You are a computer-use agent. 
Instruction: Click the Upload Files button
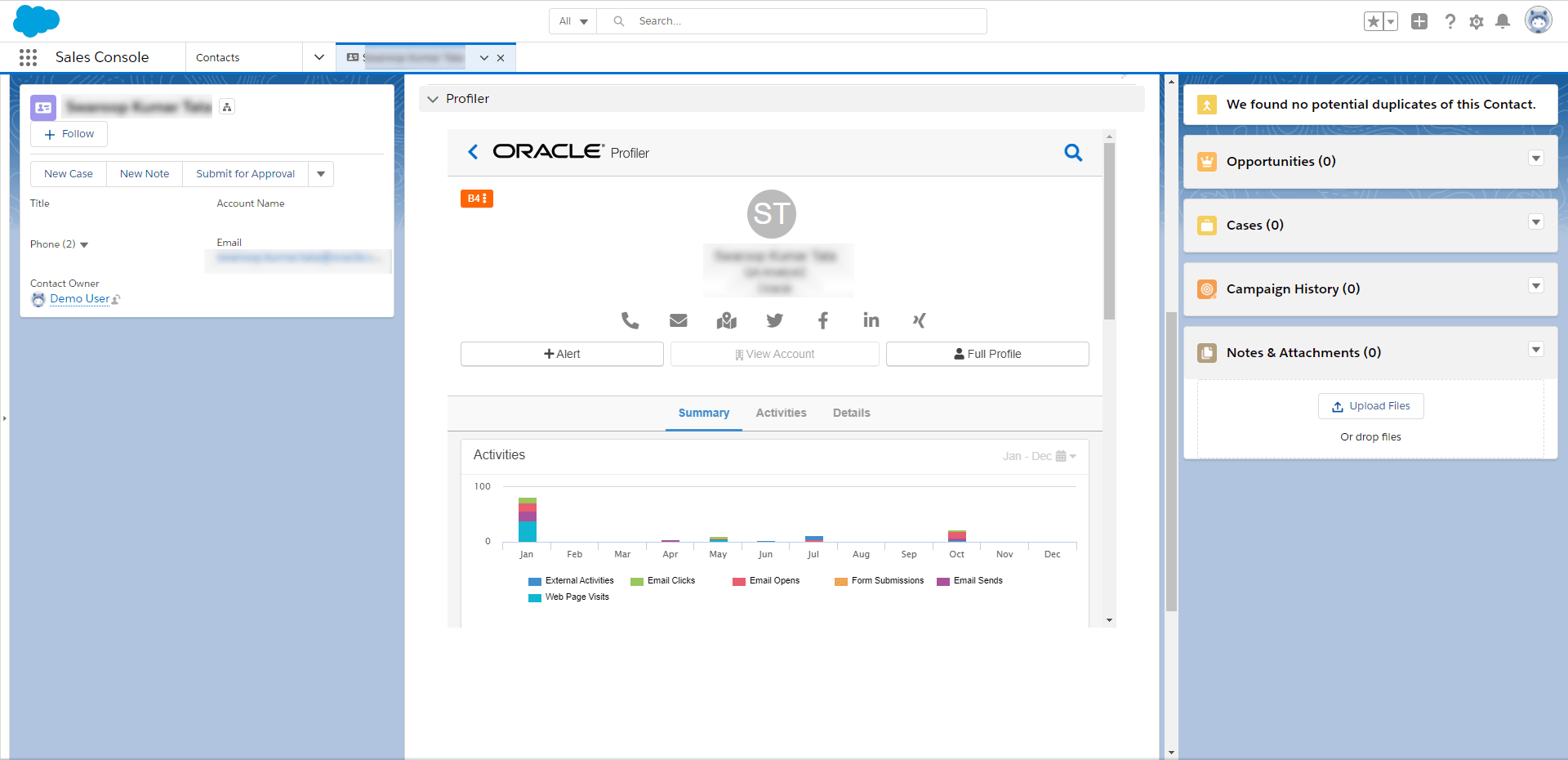(x=1371, y=406)
